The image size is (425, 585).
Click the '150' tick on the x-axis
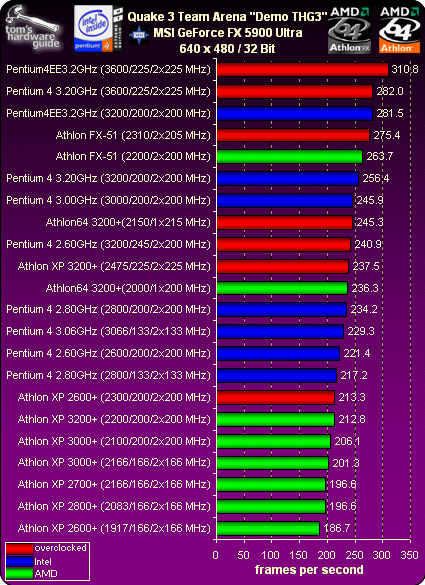coord(299,555)
